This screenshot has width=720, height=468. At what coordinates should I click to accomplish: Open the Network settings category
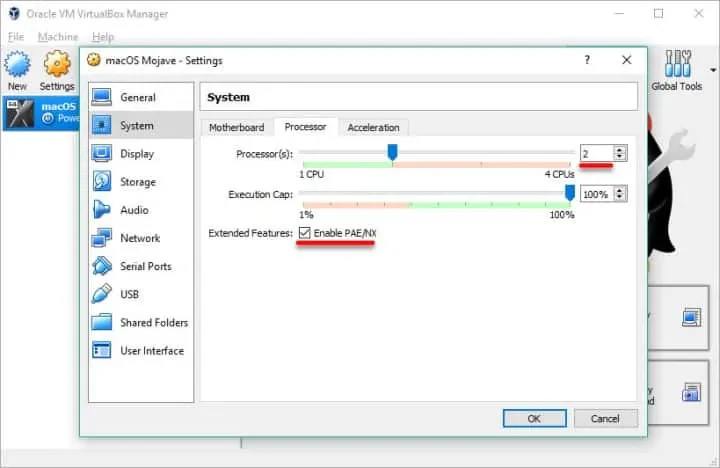[141, 238]
